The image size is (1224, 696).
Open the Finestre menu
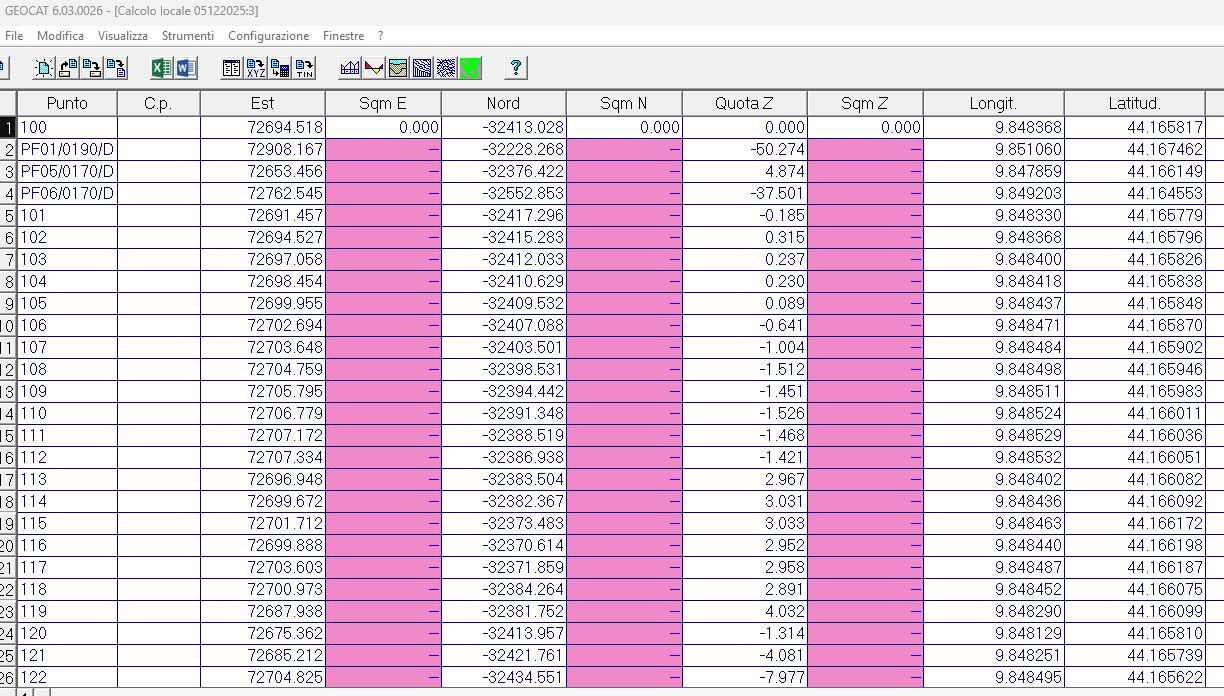click(x=343, y=36)
